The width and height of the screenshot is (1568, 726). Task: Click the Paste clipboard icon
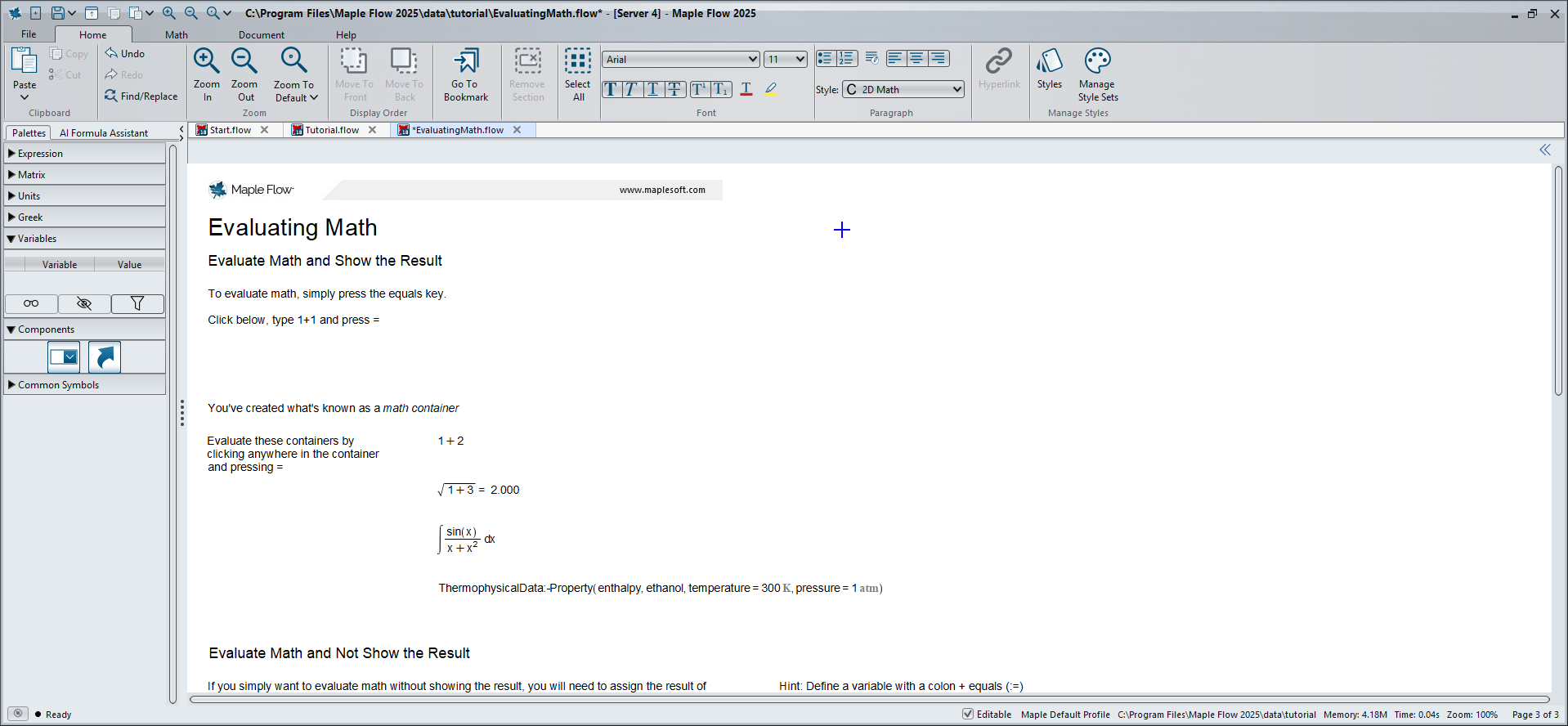[25, 61]
